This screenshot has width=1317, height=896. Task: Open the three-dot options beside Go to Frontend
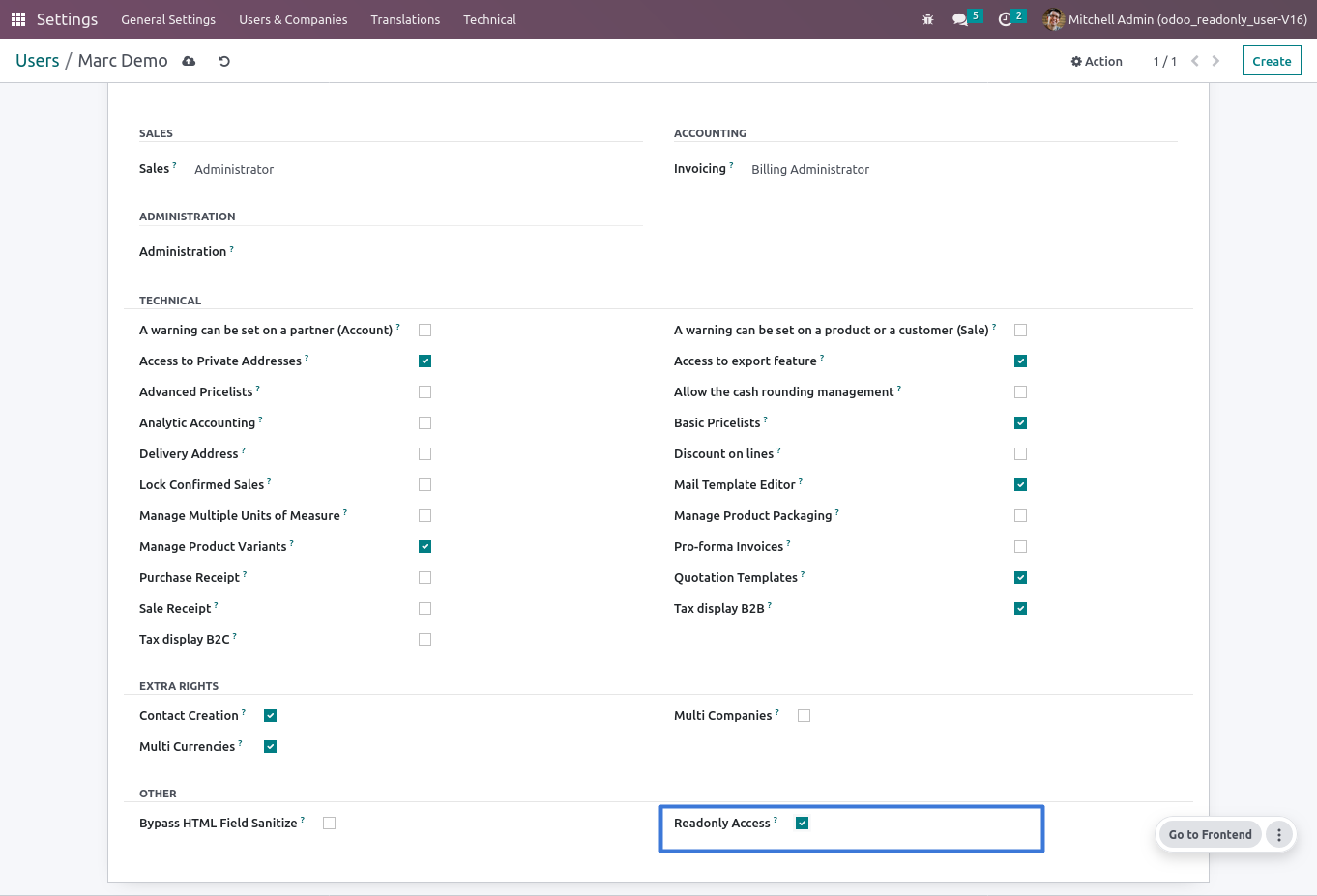point(1279,835)
